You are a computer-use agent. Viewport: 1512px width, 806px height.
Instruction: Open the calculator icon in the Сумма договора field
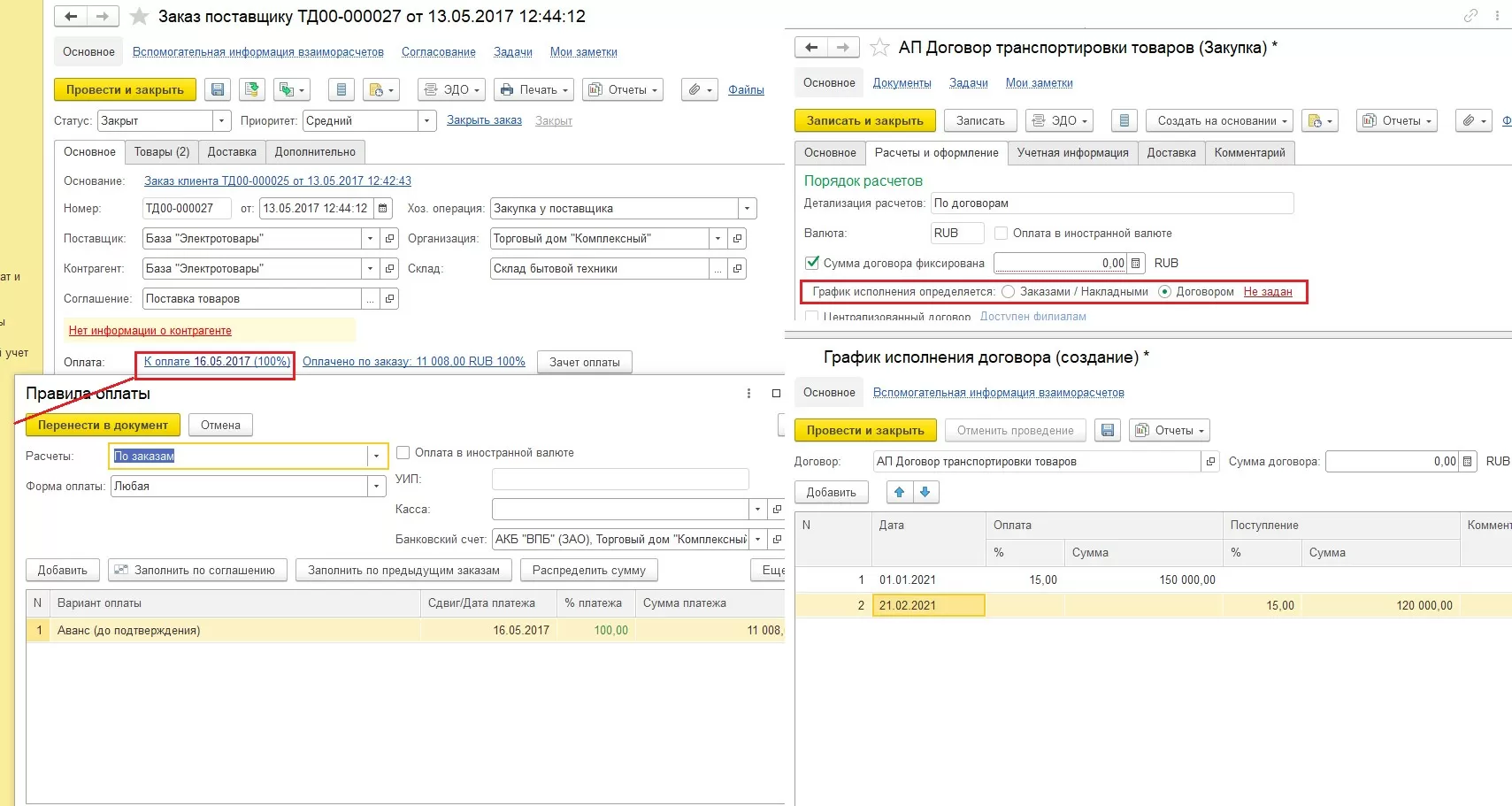[1468, 462]
